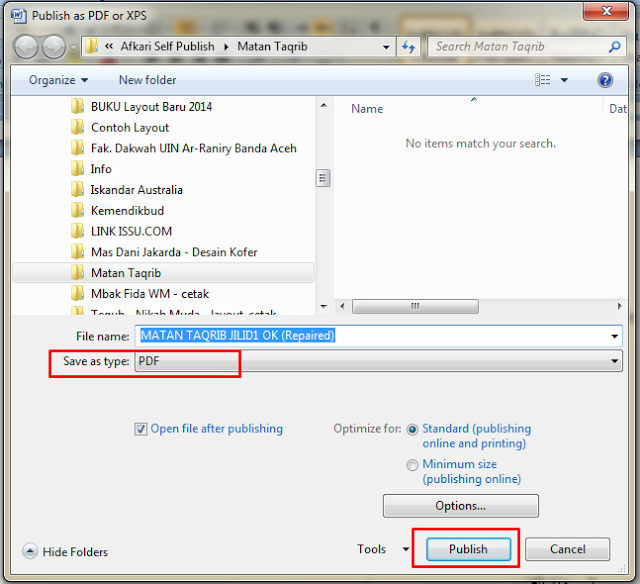Click the Info folder icon
Viewport: 640px width, 584px height.
click(x=77, y=169)
